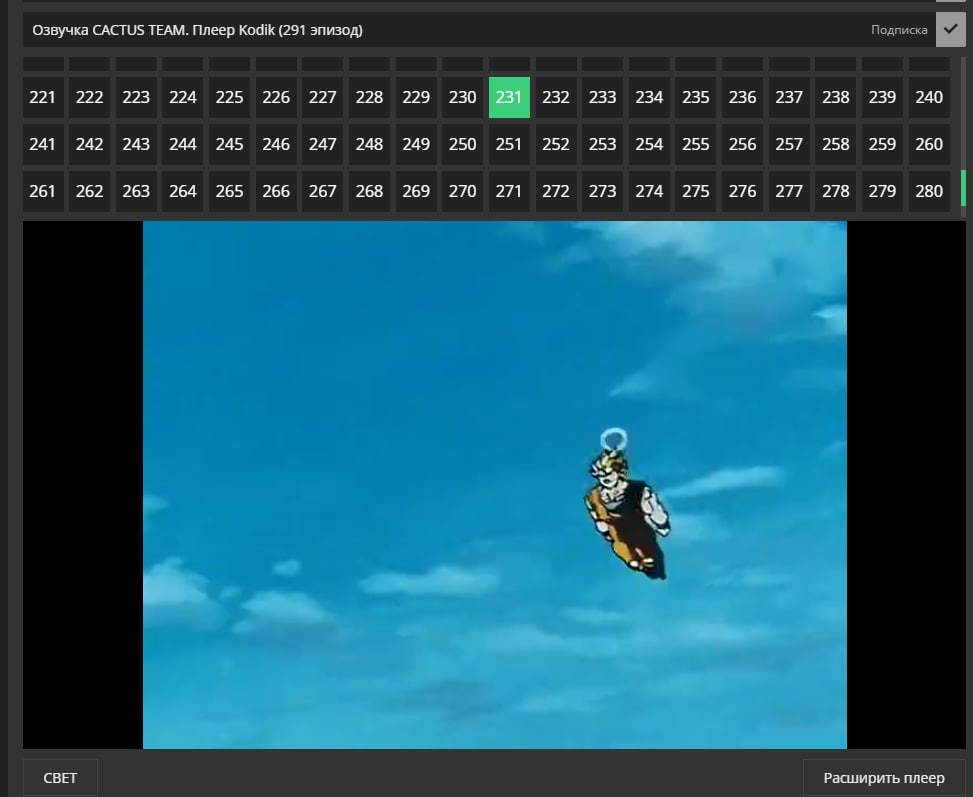
Task: Choose episode 258
Action: click(x=836, y=145)
